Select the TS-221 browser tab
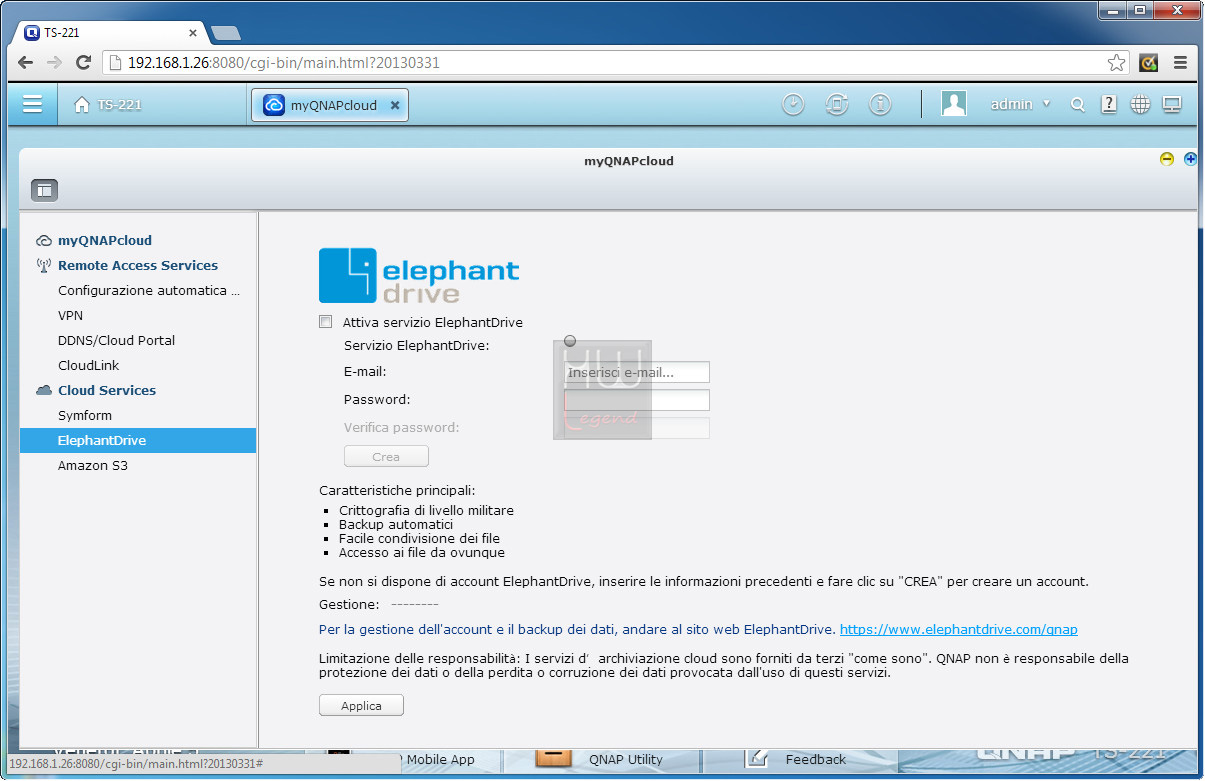 pyautogui.click(x=111, y=32)
